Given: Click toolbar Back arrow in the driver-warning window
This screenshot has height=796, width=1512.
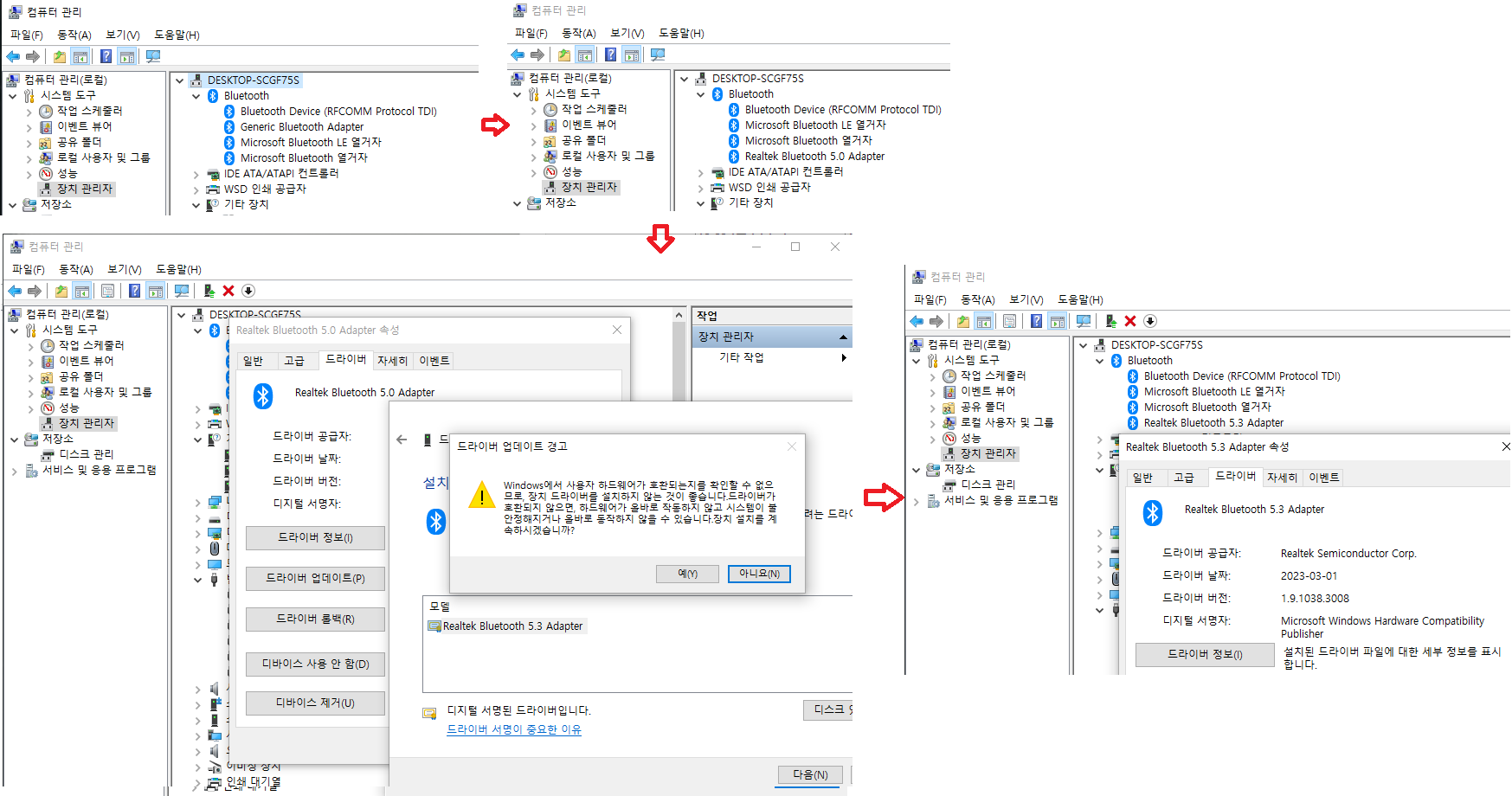Looking at the screenshot, I should coord(15,291).
